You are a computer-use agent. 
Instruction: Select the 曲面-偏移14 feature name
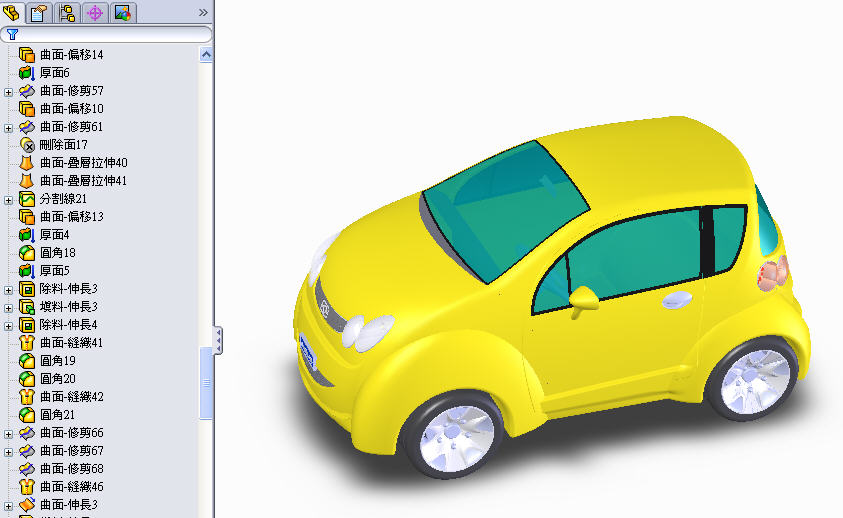(72, 55)
